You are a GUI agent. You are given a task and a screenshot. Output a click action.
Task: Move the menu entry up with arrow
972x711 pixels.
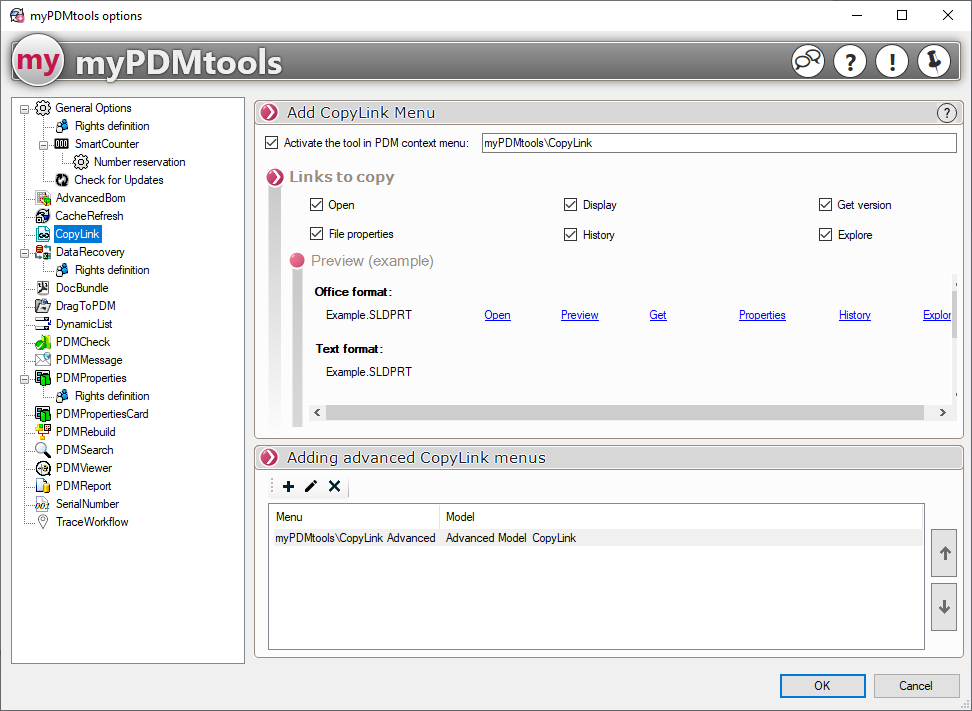coord(943,554)
